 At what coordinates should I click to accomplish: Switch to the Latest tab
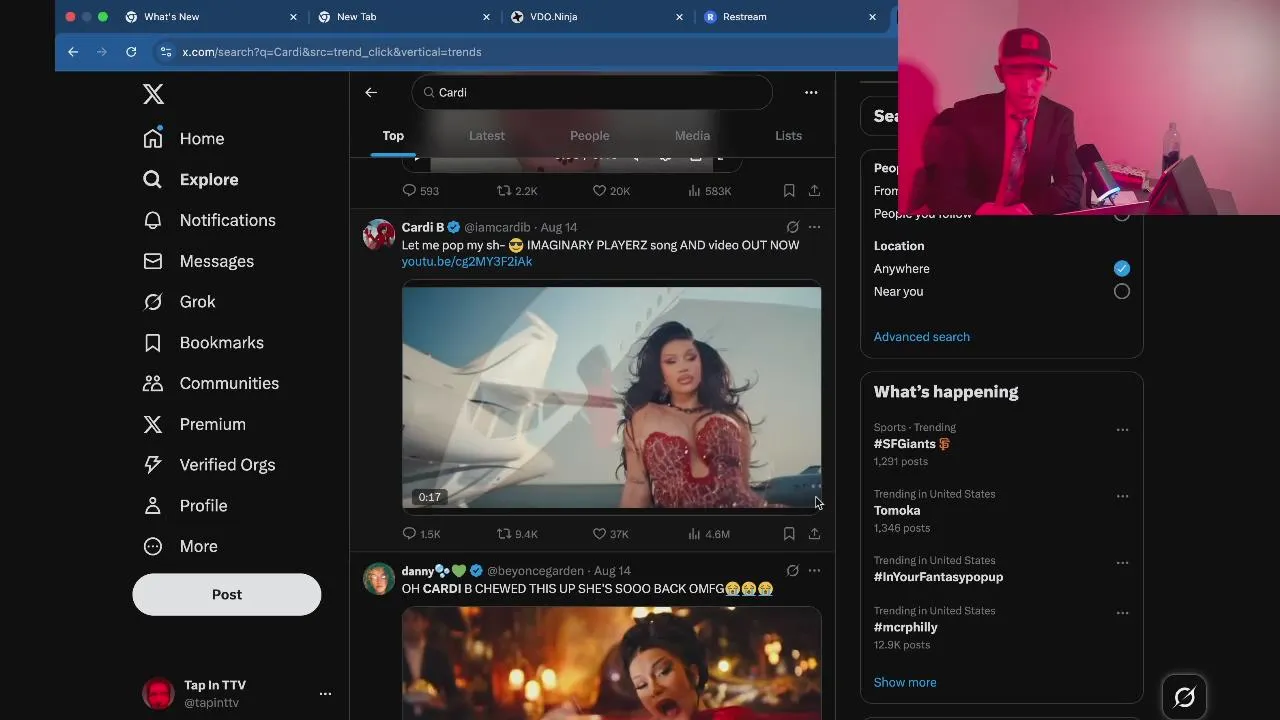pyautogui.click(x=487, y=136)
